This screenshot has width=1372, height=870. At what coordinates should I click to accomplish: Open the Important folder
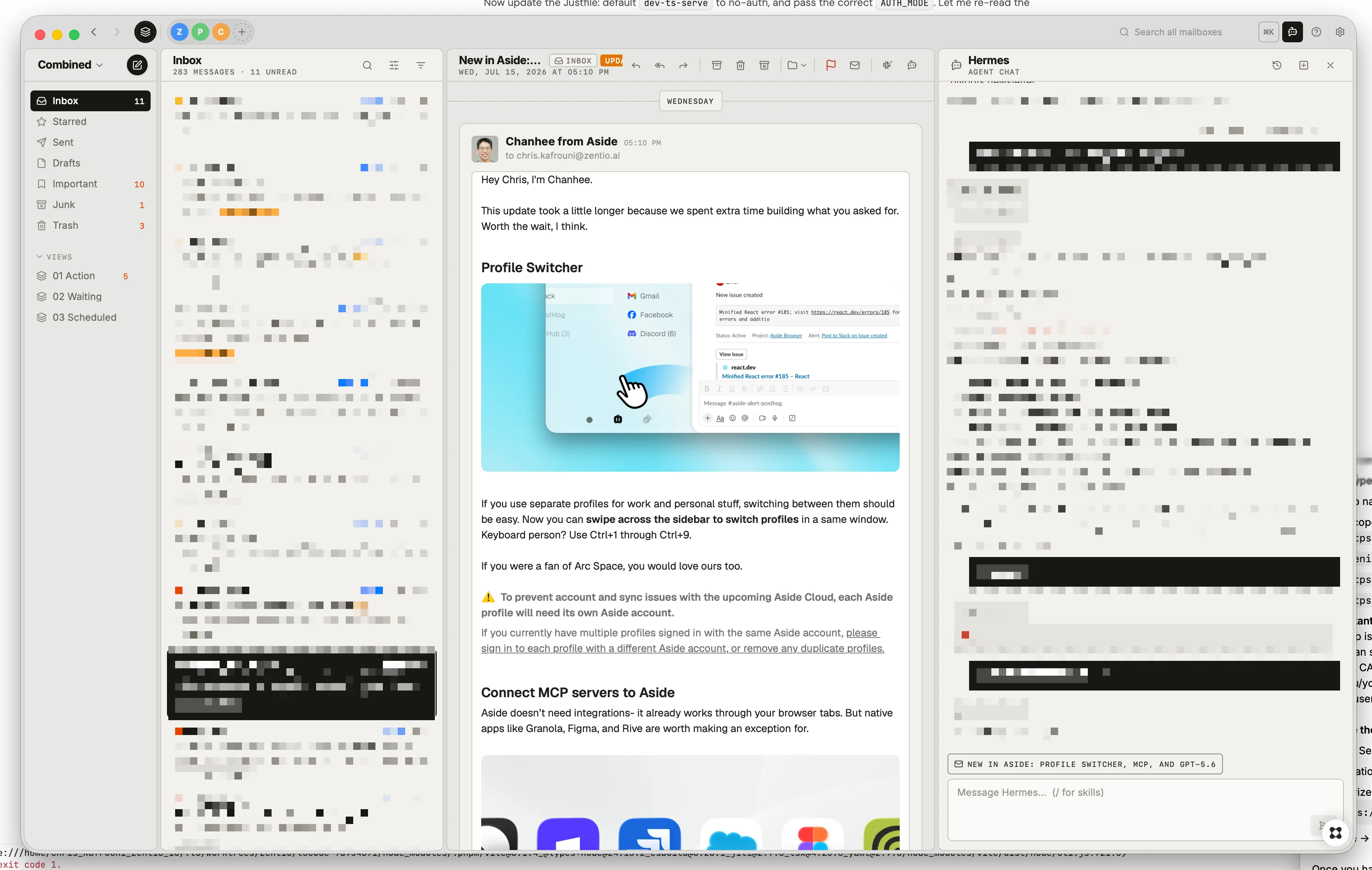[90, 184]
